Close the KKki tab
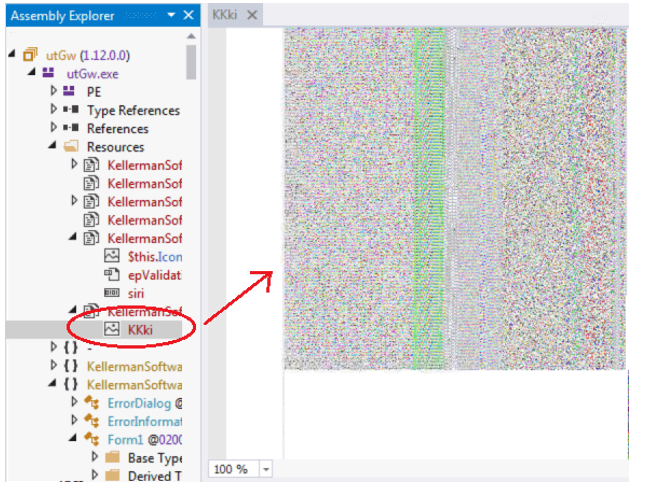The height and width of the screenshot is (485, 645). point(253,15)
